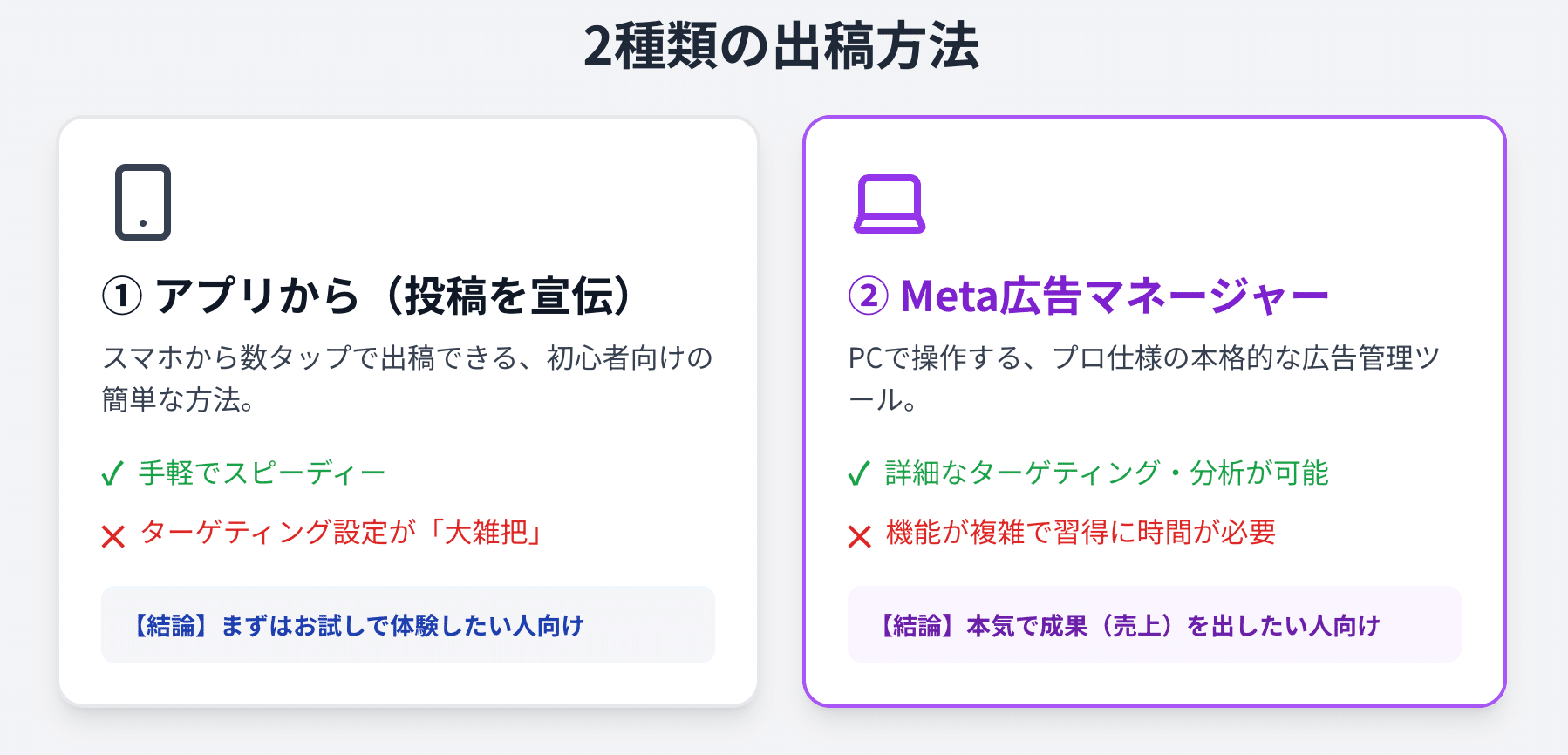Viewport: 1568px width, 755px height.
Task: Click the 本気で成果（売上）を出したい人向け conclusion box
Action: (1154, 625)
